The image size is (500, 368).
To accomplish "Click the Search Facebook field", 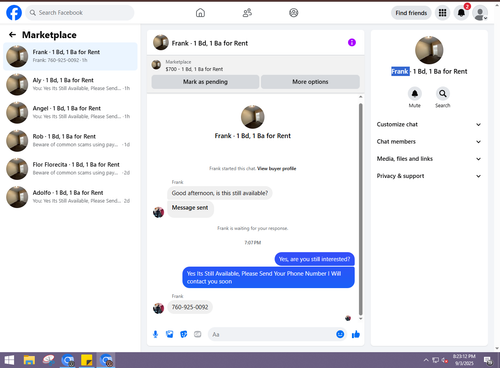I will (x=80, y=13).
